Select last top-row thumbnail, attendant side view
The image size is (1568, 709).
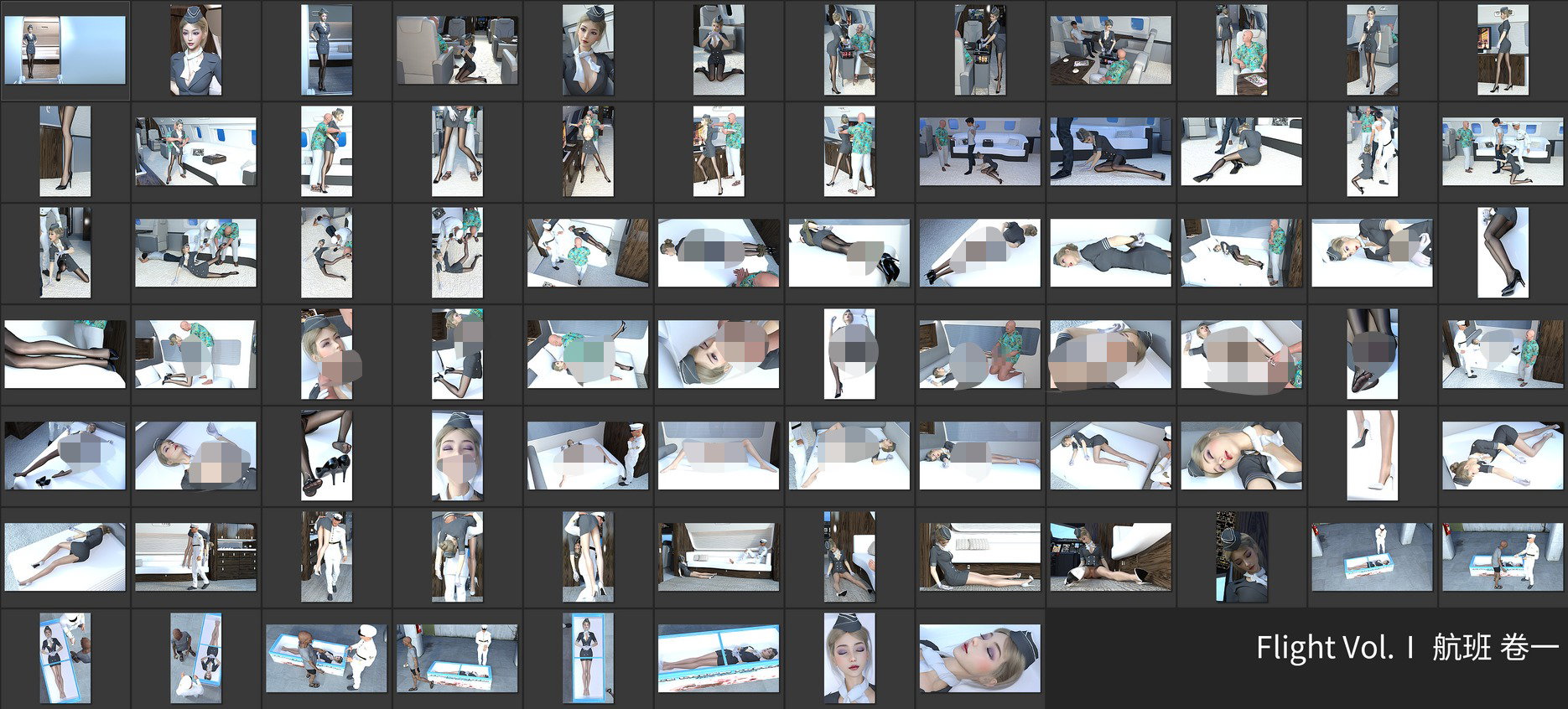coord(1503,50)
